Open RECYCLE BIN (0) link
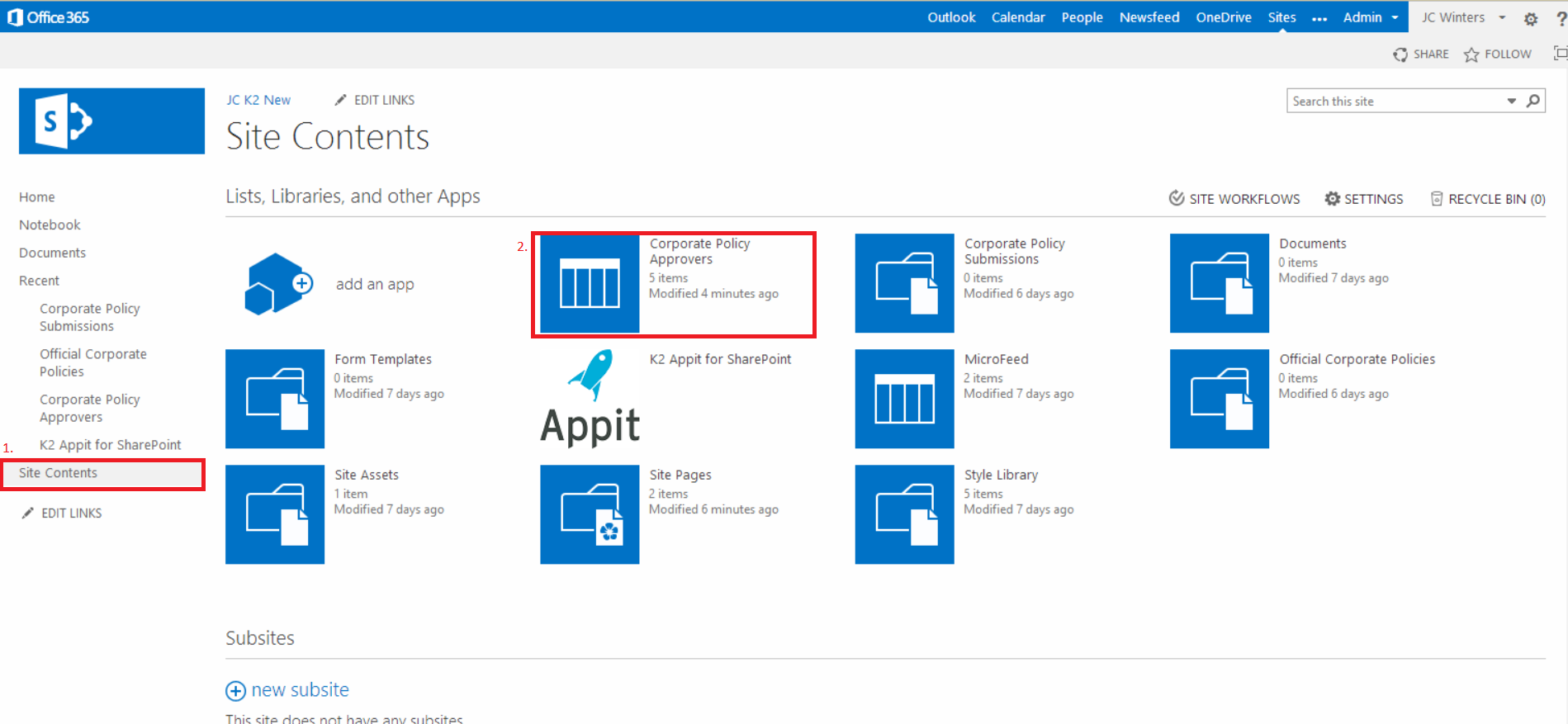The width and height of the screenshot is (1568, 724). [x=1496, y=199]
